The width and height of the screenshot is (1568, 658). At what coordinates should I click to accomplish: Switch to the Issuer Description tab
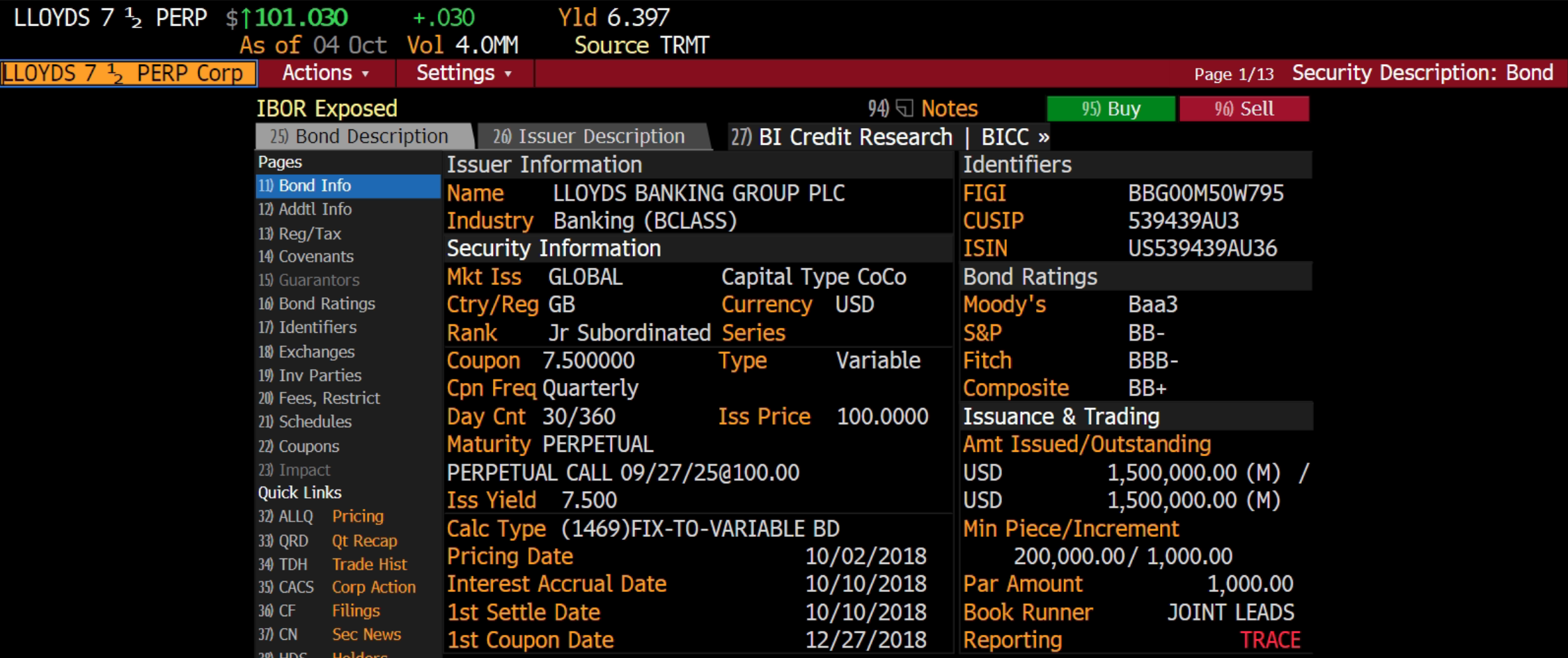click(x=594, y=136)
